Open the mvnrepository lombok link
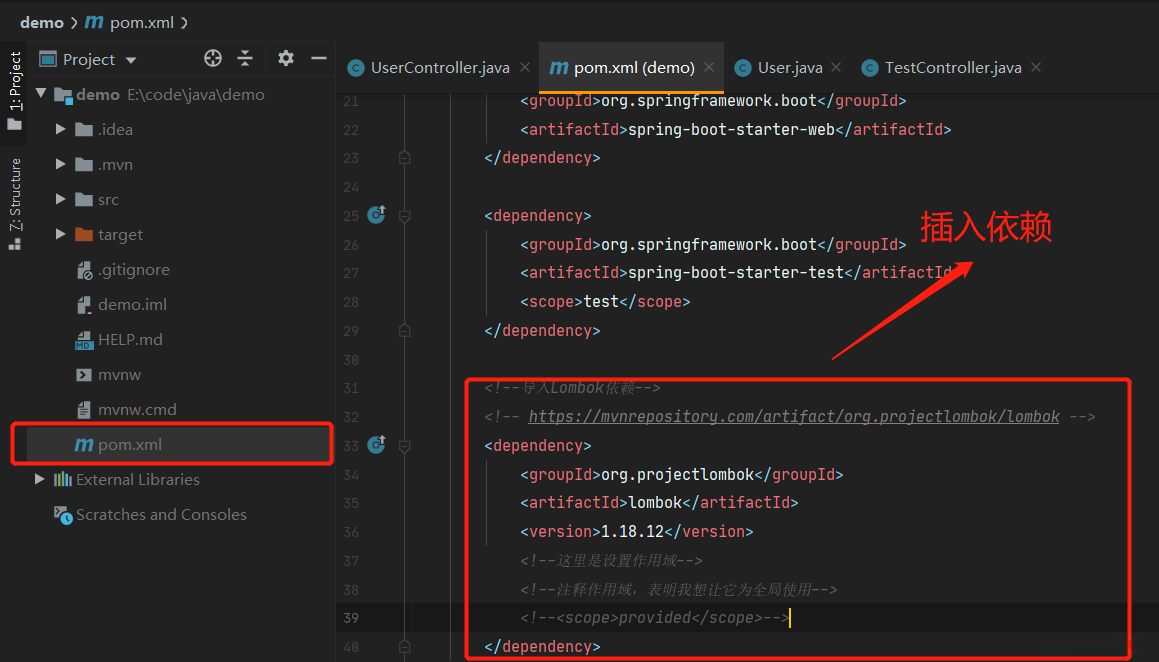Viewport: 1159px width, 662px height. click(x=793, y=416)
